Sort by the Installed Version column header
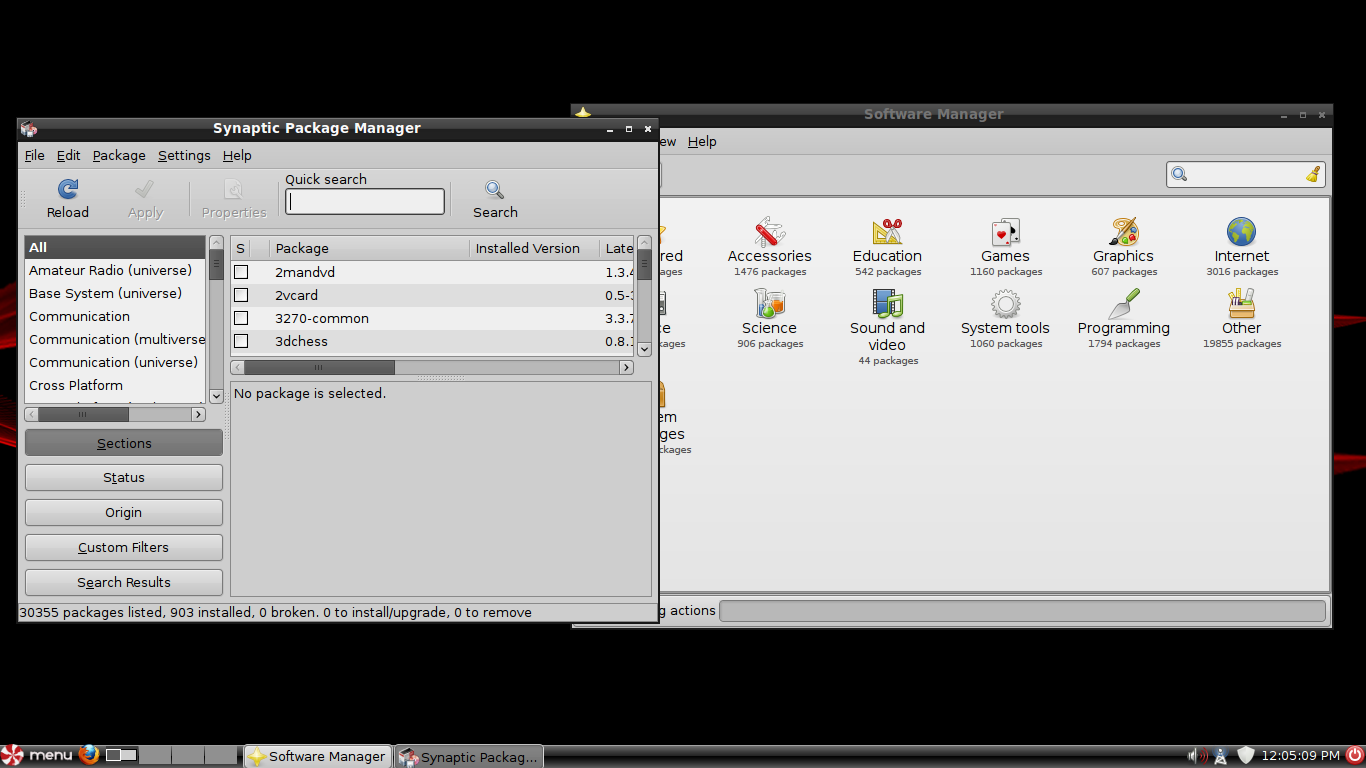Image resolution: width=1366 pixels, height=768 pixels. [534, 248]
